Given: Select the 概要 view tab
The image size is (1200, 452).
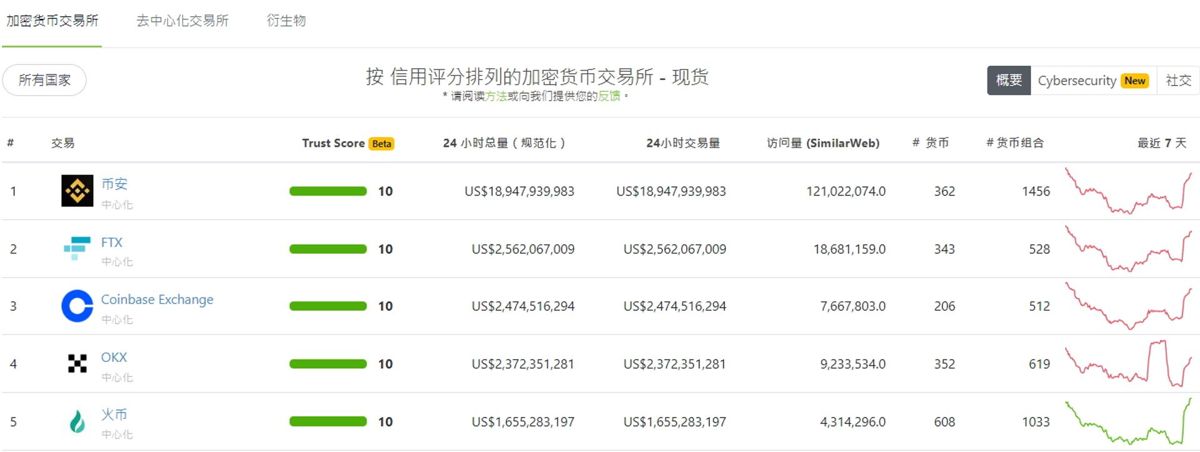Looking at the screenshot, I should coord(1009,81).
